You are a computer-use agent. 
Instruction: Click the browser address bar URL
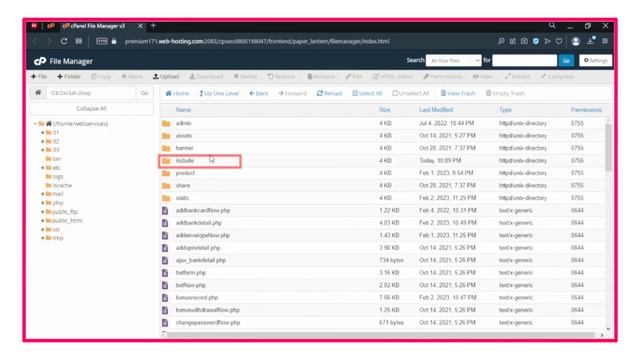pos(257,41)
